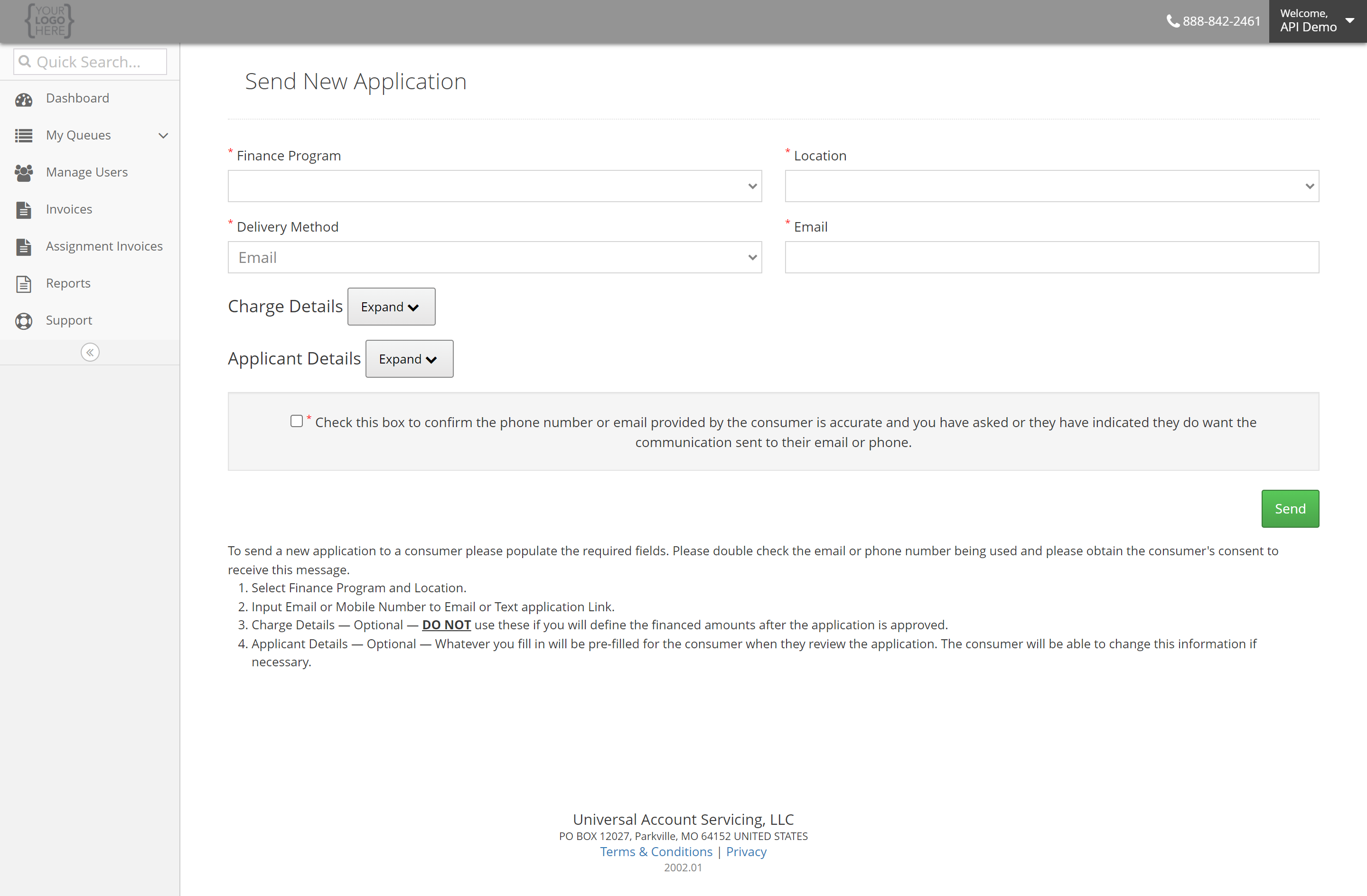Open the Location dropdown
Image resolution: width=1367 pixels, height=896 pixels.
click(1052, 186)
